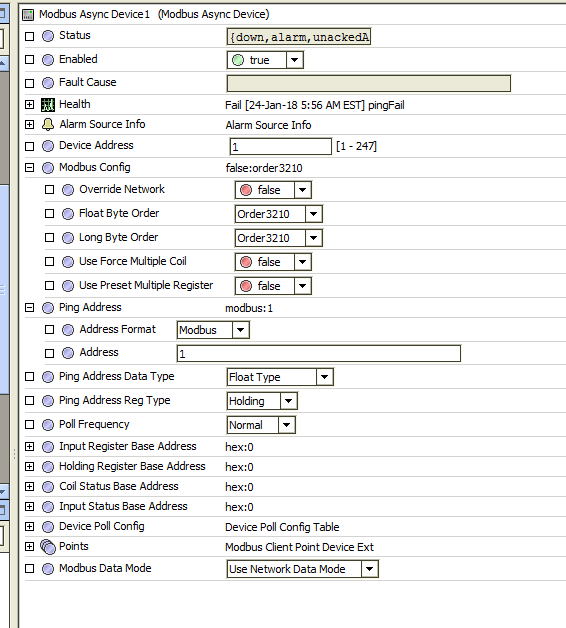
Task: Expand Holding Register Base Address
Action: (x=29, y=467)
